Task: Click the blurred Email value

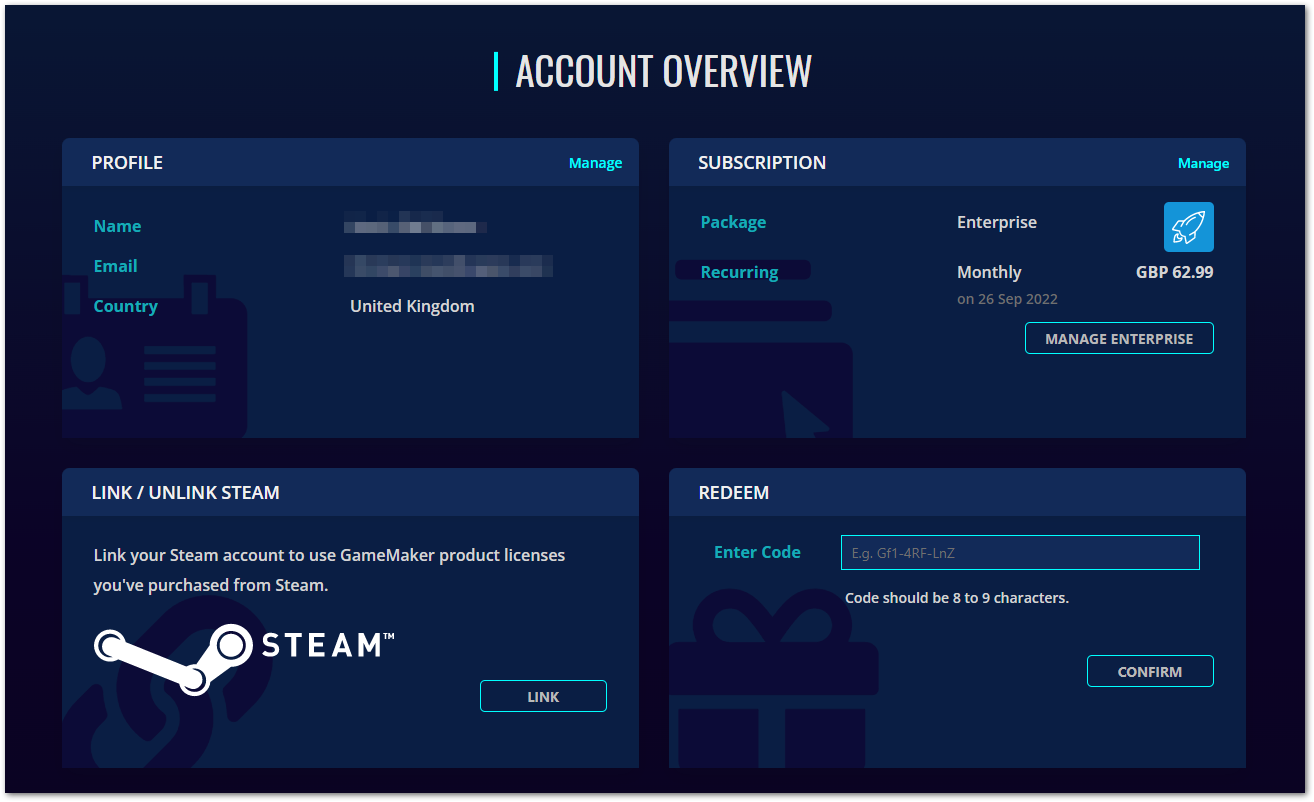Action: point(448,266)
